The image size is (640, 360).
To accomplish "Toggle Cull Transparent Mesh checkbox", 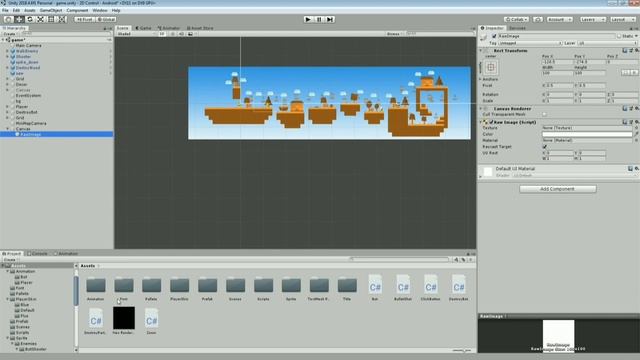I will 544,115.
